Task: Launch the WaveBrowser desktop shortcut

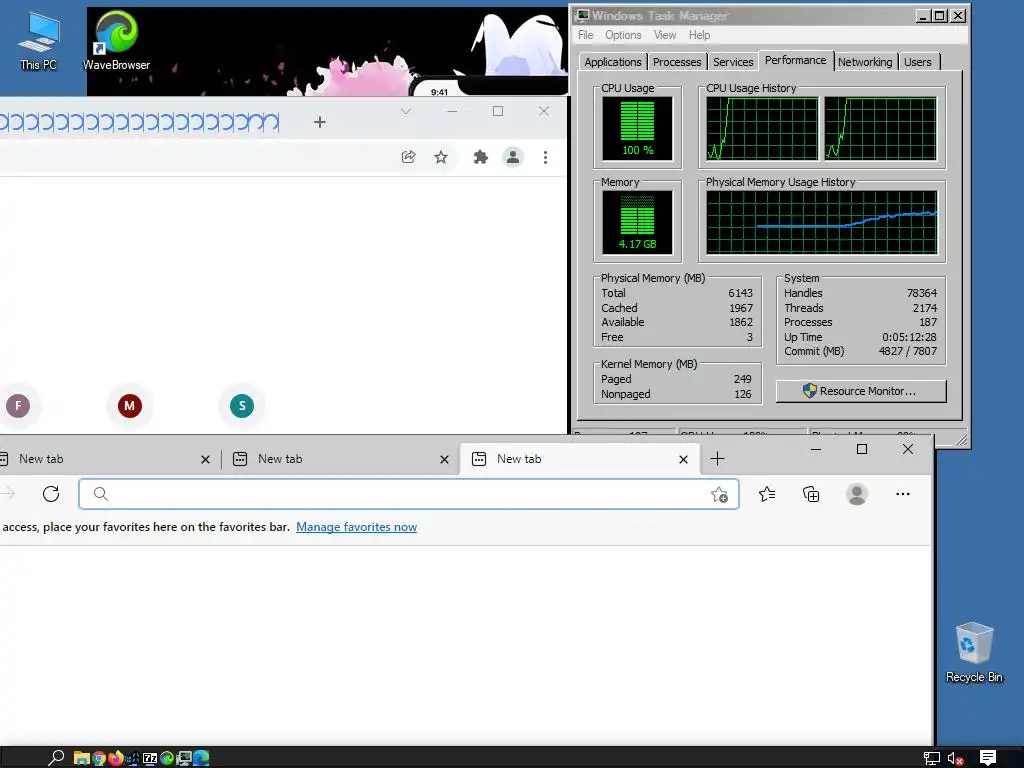Action: click(x=116, y=40)
